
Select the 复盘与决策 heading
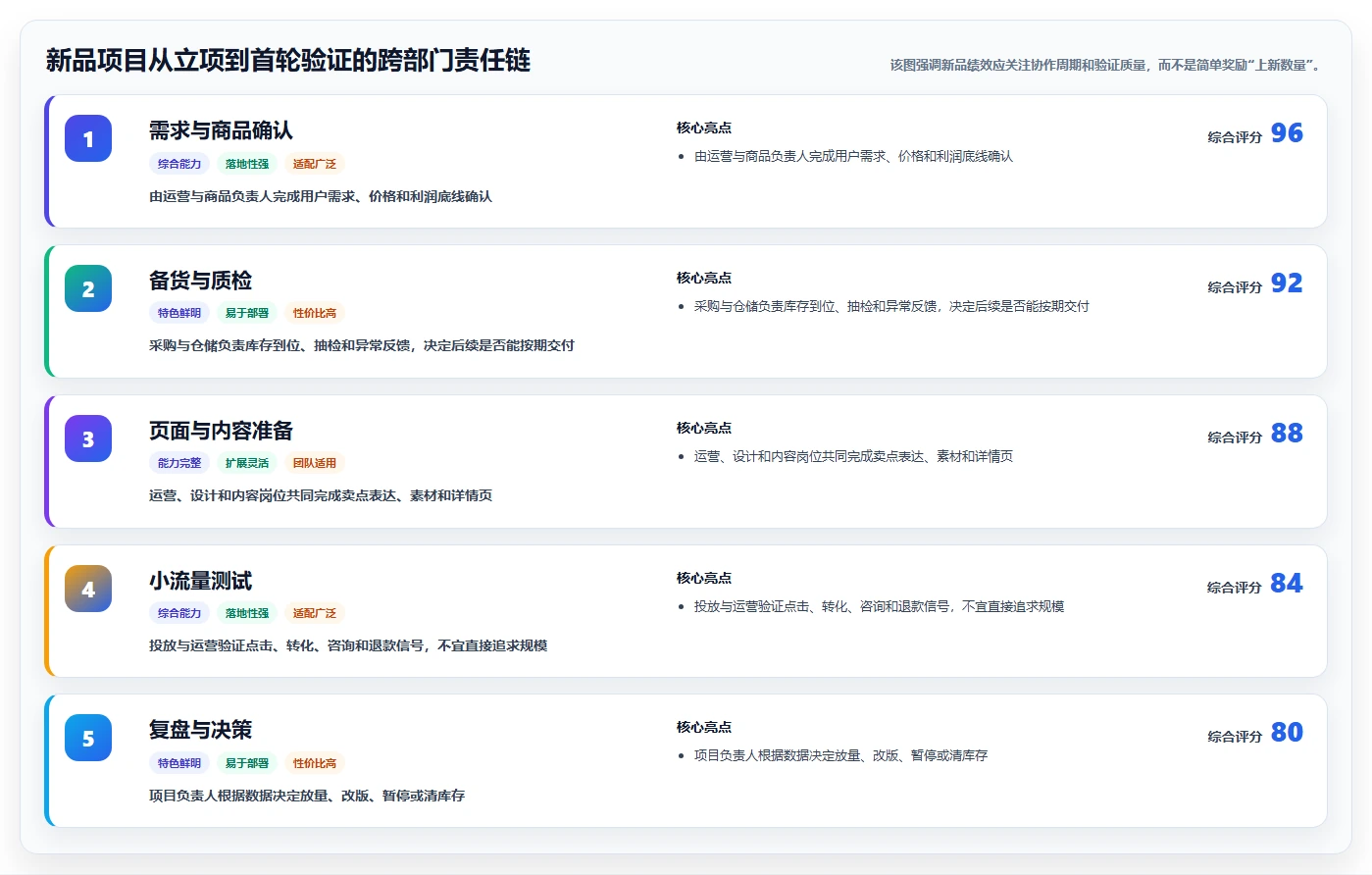pos(200,730)
